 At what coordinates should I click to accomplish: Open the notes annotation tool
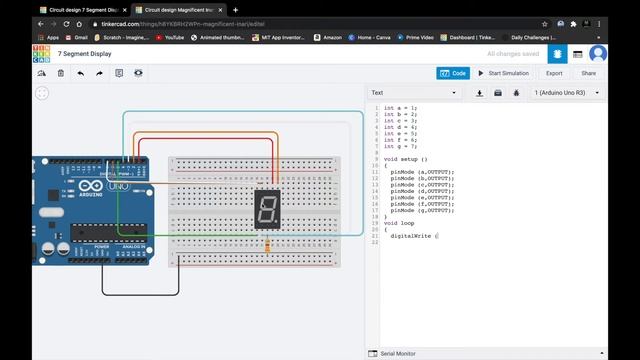[119, 73]
